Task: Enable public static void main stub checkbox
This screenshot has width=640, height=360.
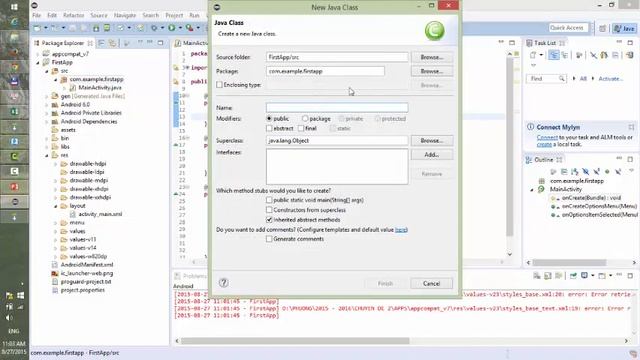Action: click(x=269, y=200)
